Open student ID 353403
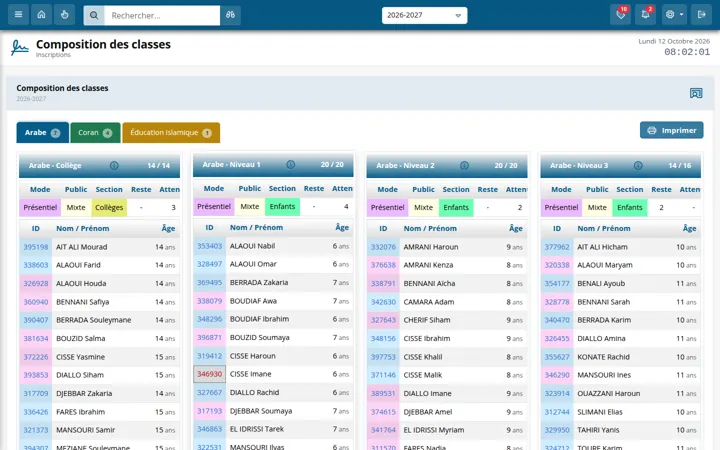This screenshot has height=450, width=720. point(209,246)
